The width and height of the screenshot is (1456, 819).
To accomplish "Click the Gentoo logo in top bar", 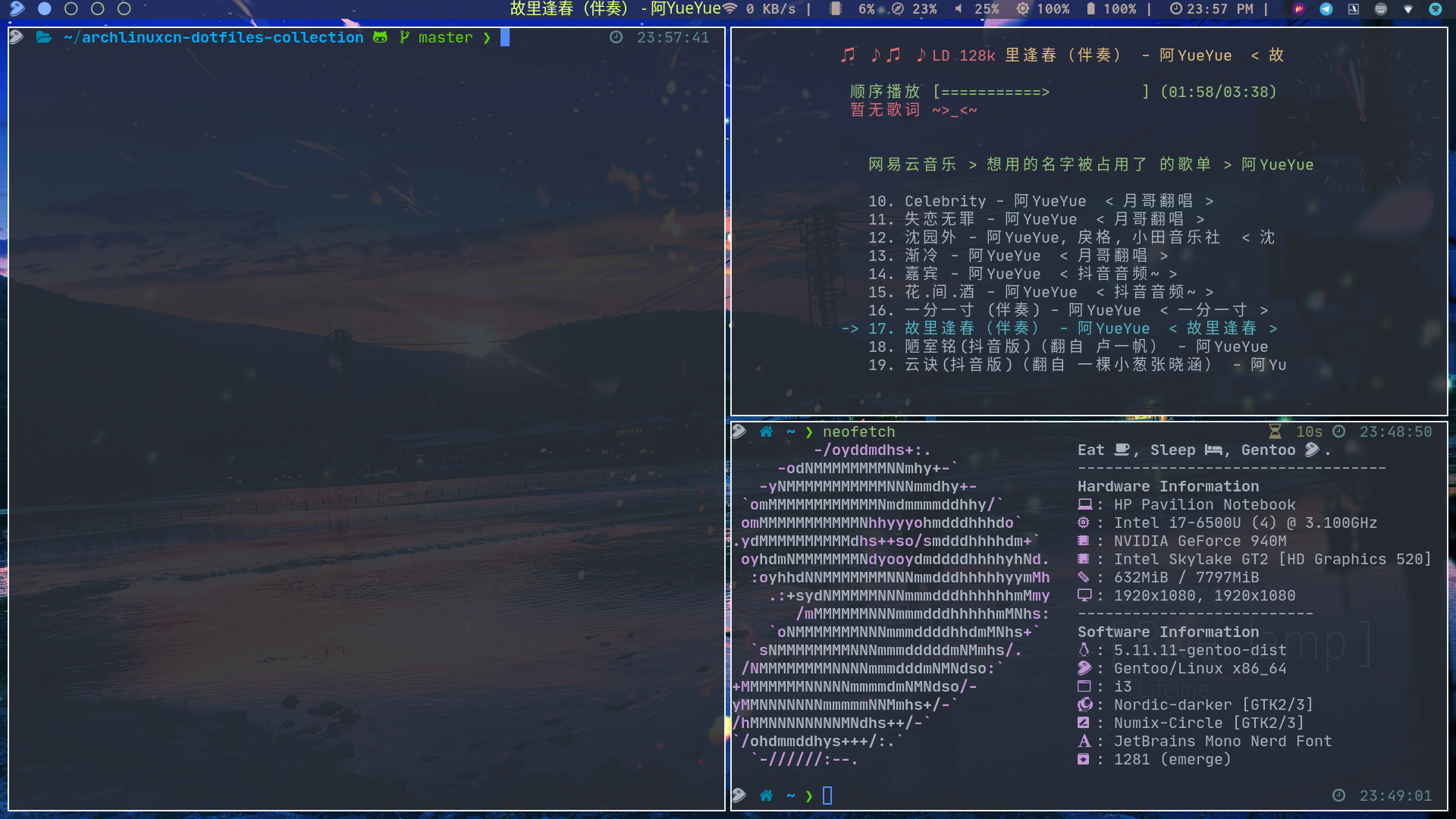I will click(x=17, y=8).
